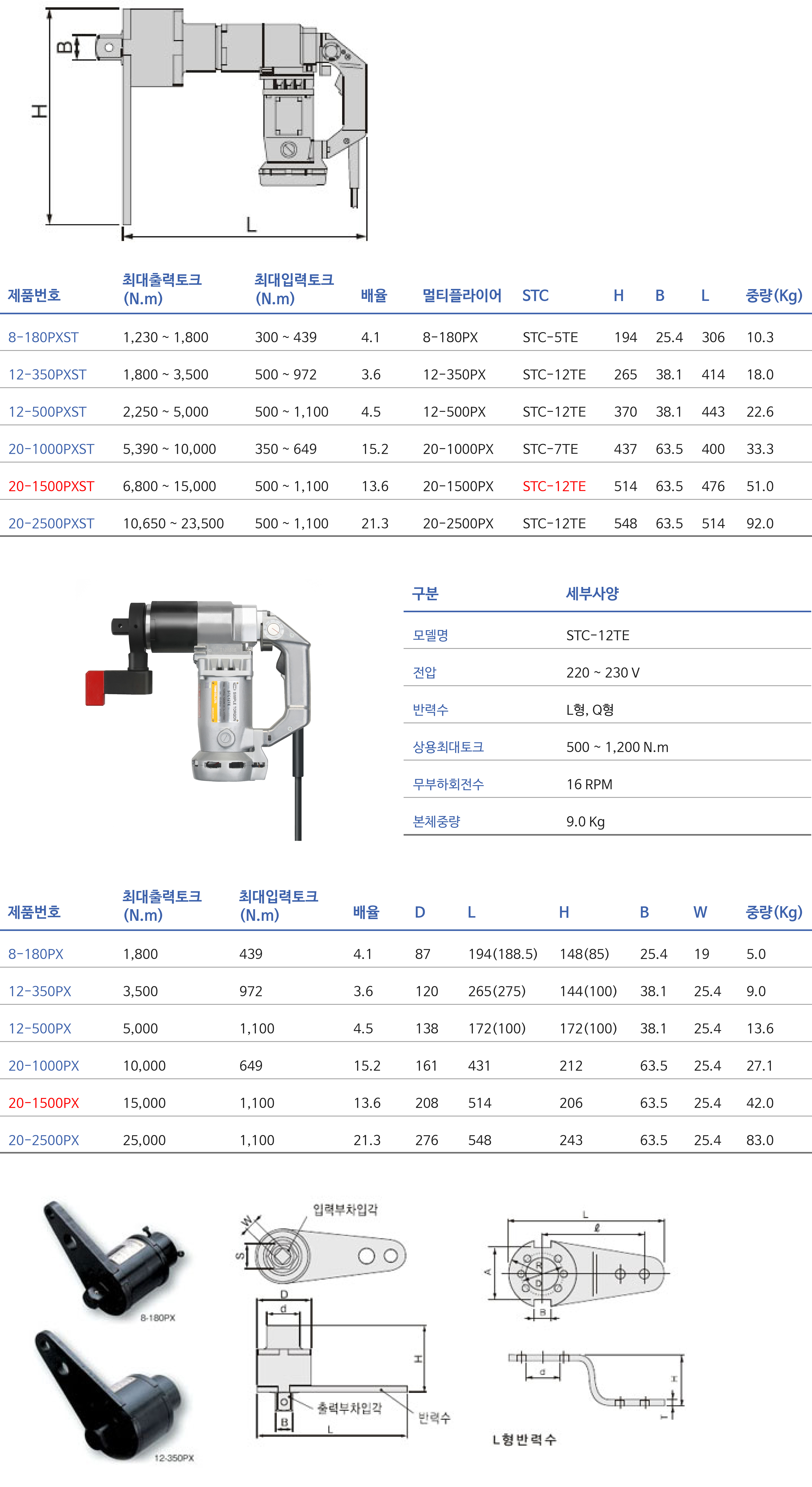Viewport: 812px width, 1487px height.
Task: Click product number 8-180PXST
Action: point(43,337)
